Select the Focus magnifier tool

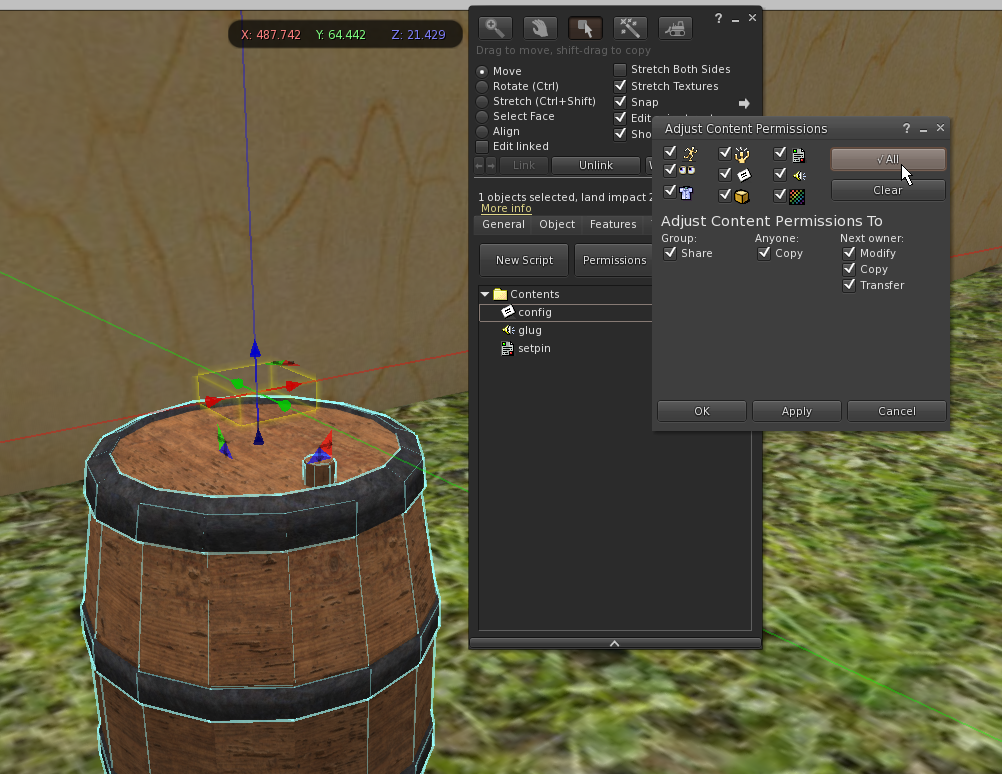coord(494,28)
